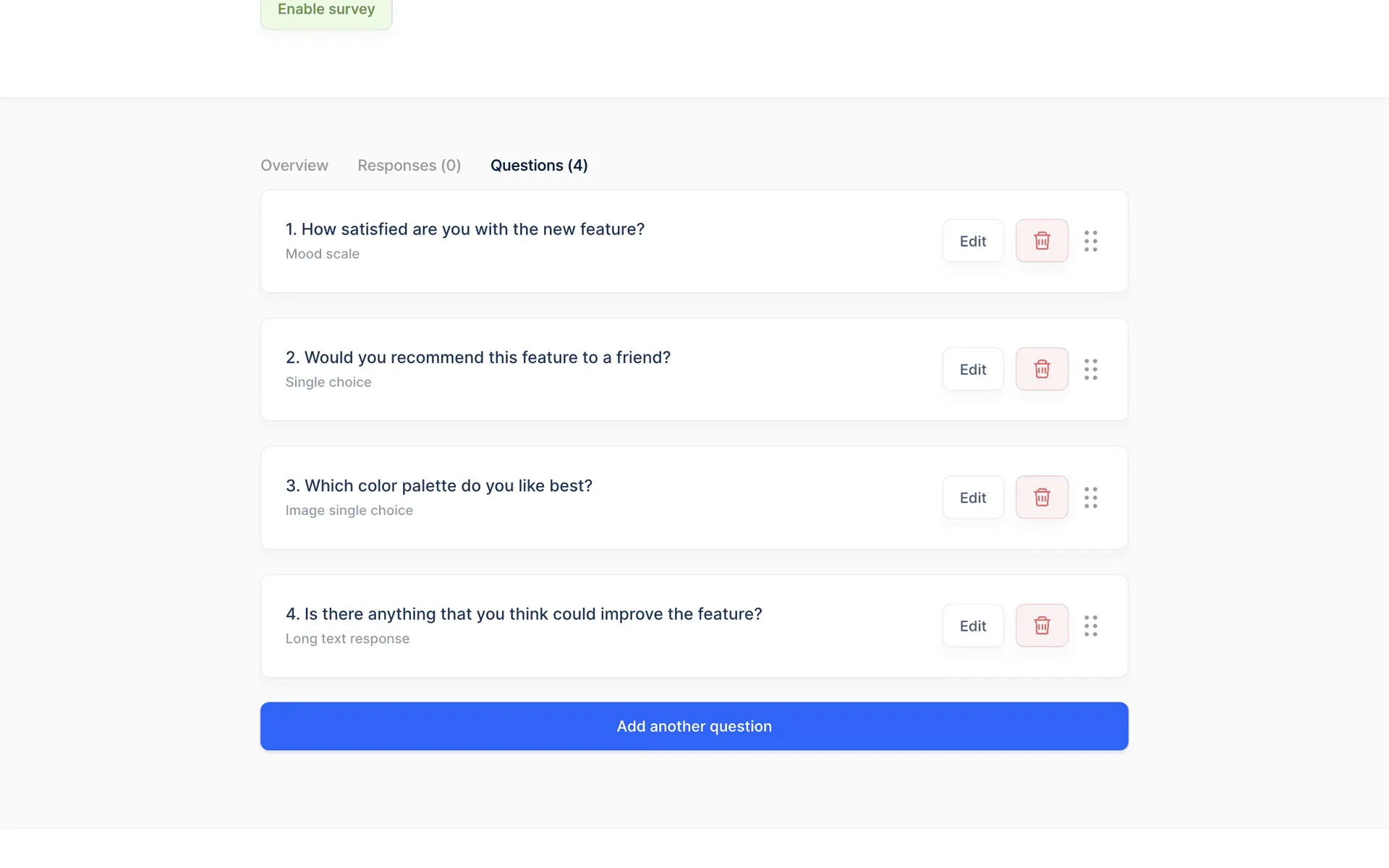1389x868 pixels.
Task: Switch to the Overview tab
Action: [294, 166]
